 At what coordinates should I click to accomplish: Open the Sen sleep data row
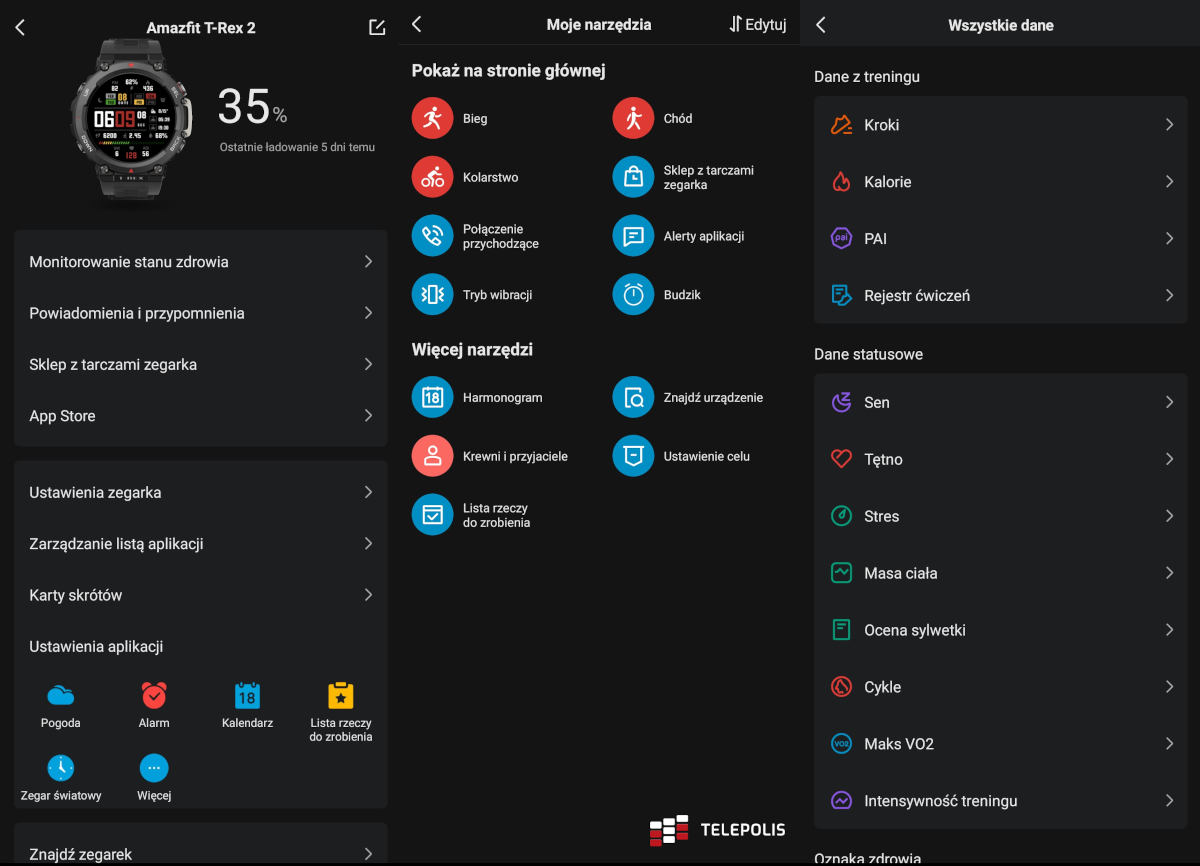[x=1000, y=403]
